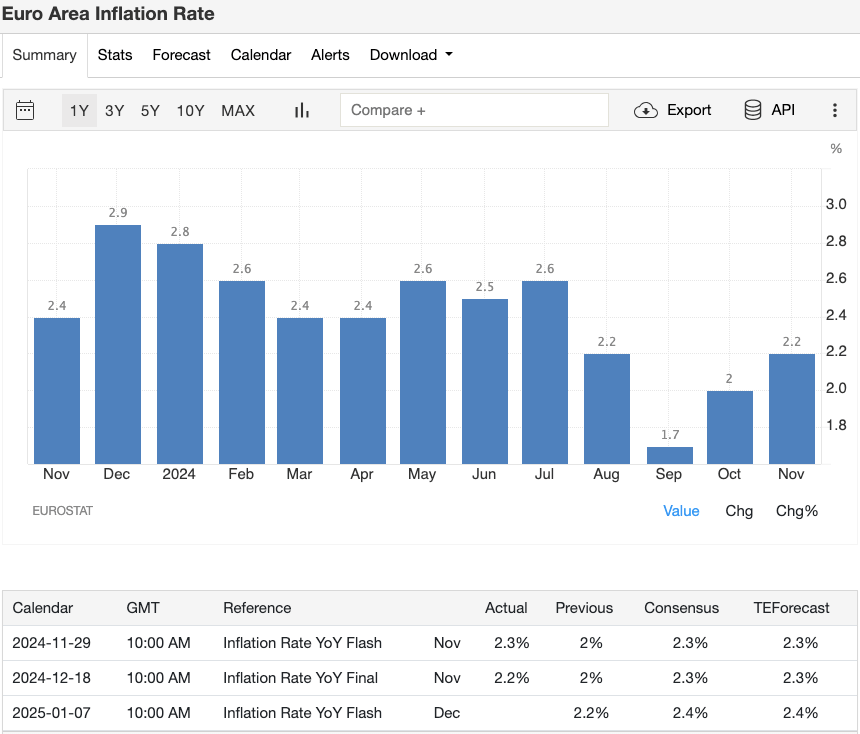The width and height of the screenshot is (860, 734).
Task: Open the calendar date-range picker icon
Action: [25, 110]
